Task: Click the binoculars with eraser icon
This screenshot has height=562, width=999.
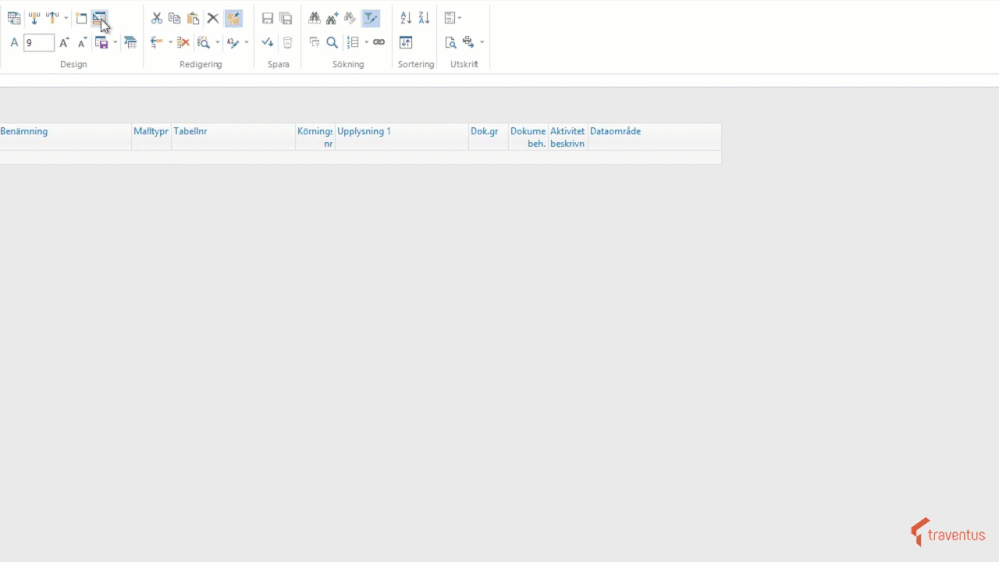Action: [350, 18]
